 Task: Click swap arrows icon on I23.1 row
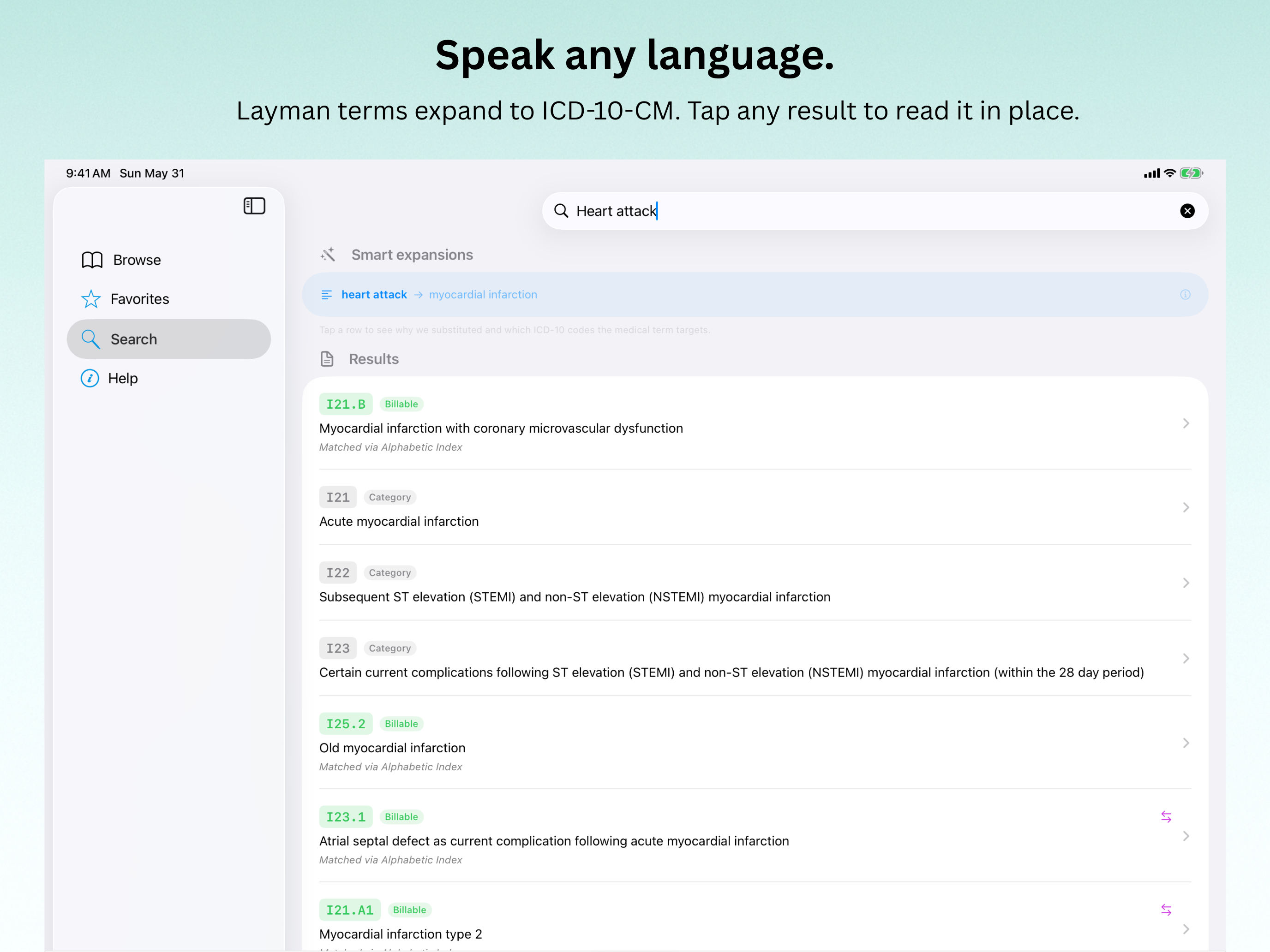click(1166, 816)
